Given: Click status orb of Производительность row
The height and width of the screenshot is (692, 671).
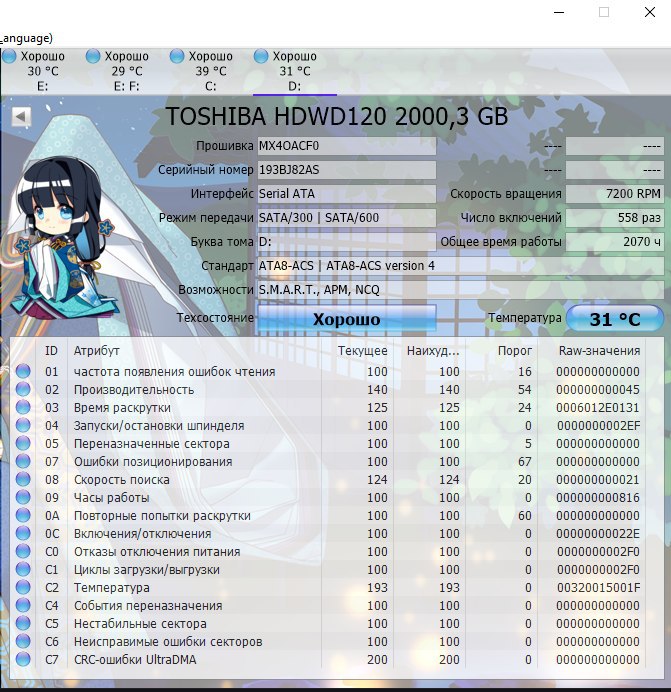Looking at the screenshot, I should pos(23,389).
